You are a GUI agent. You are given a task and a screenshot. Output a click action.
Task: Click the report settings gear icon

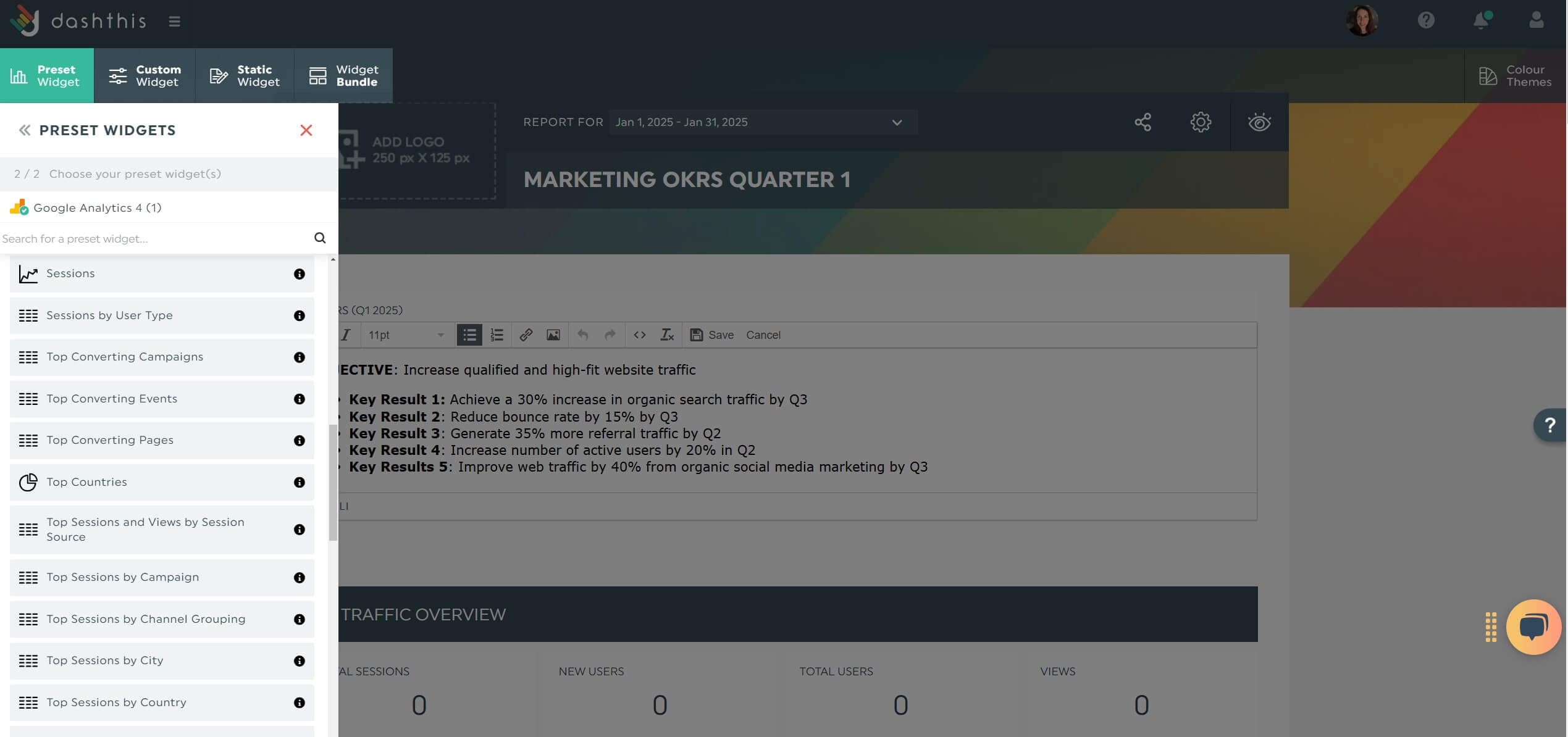1201,121
